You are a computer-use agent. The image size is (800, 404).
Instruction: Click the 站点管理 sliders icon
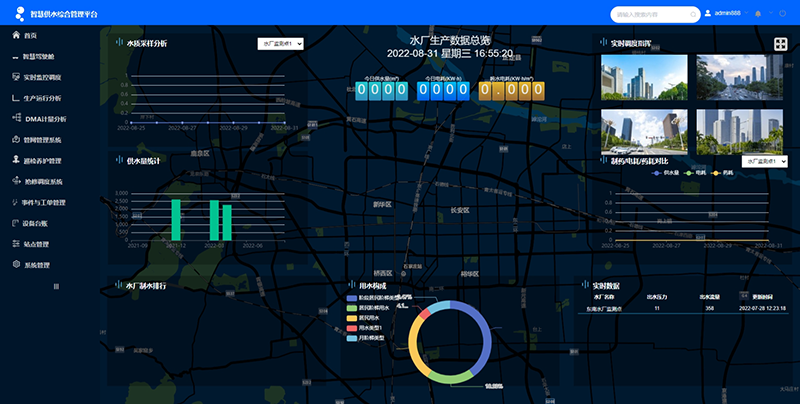click(x=16, y=244)
